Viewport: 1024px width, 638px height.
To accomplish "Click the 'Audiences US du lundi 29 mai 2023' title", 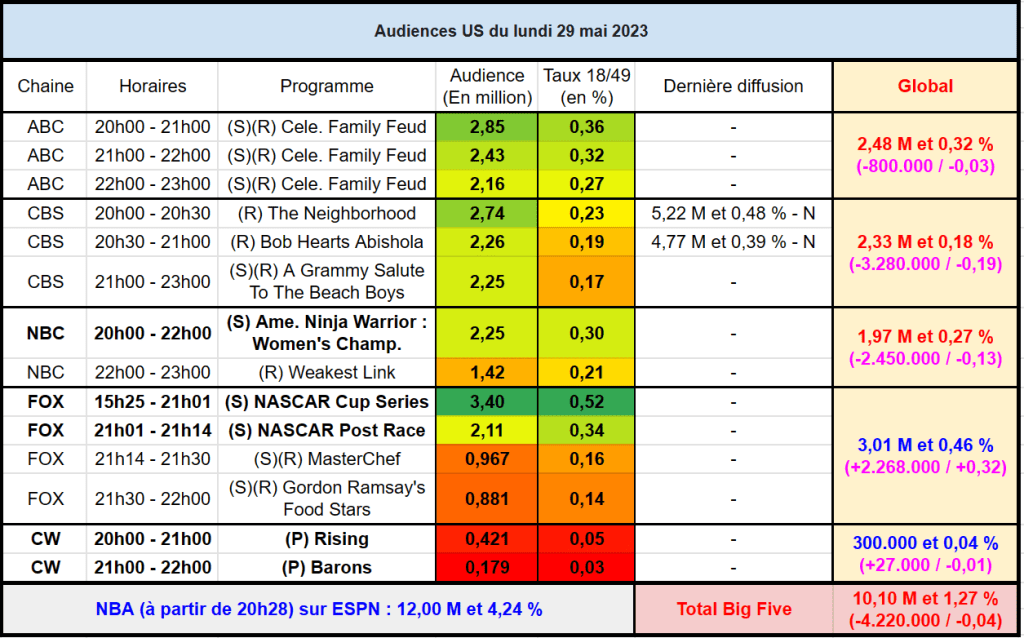I will click(x=511, y=31).
